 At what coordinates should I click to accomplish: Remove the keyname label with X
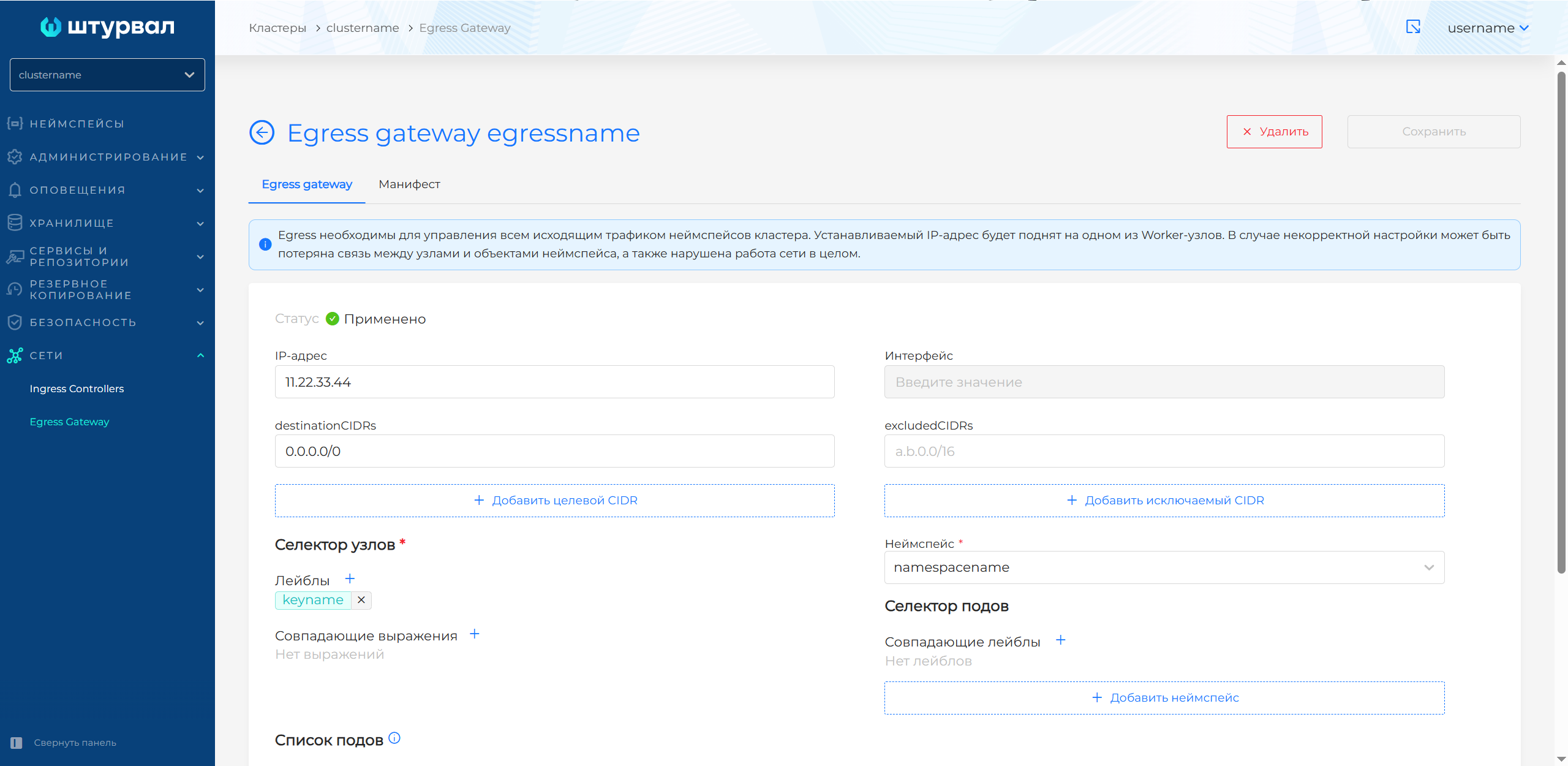361,600
